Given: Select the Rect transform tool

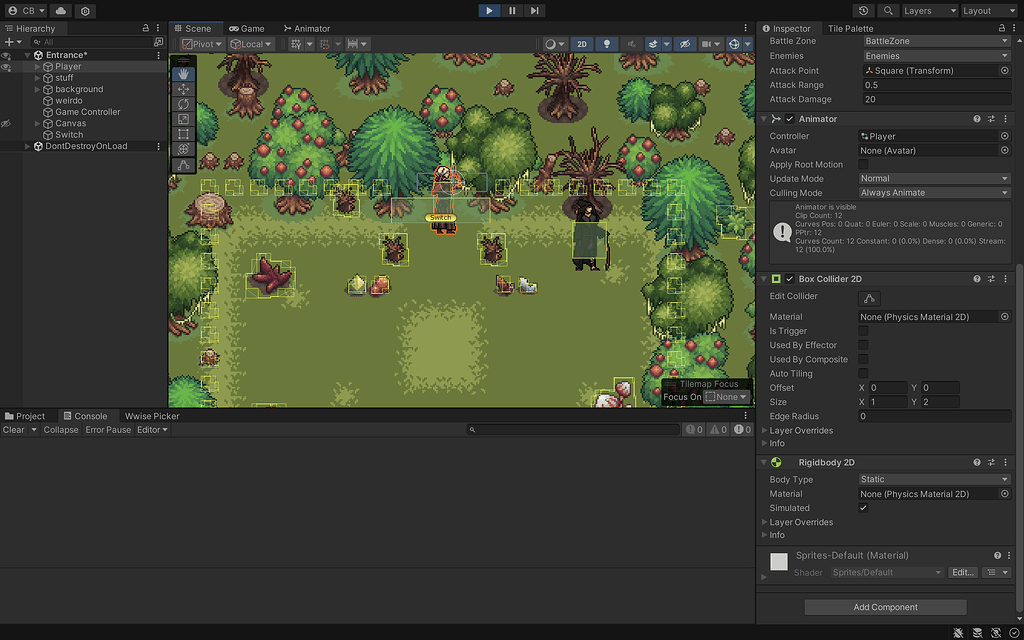Looking at the screenshot, I should point(184,131).
